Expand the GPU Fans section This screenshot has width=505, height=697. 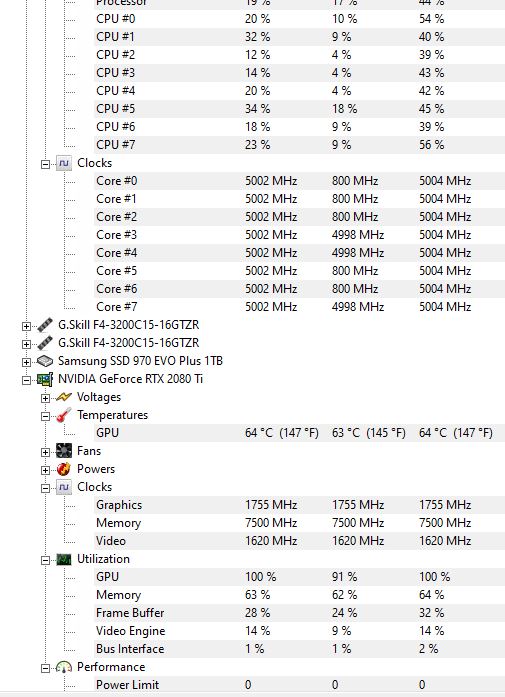pyautogui.click(x=45, y=453)
